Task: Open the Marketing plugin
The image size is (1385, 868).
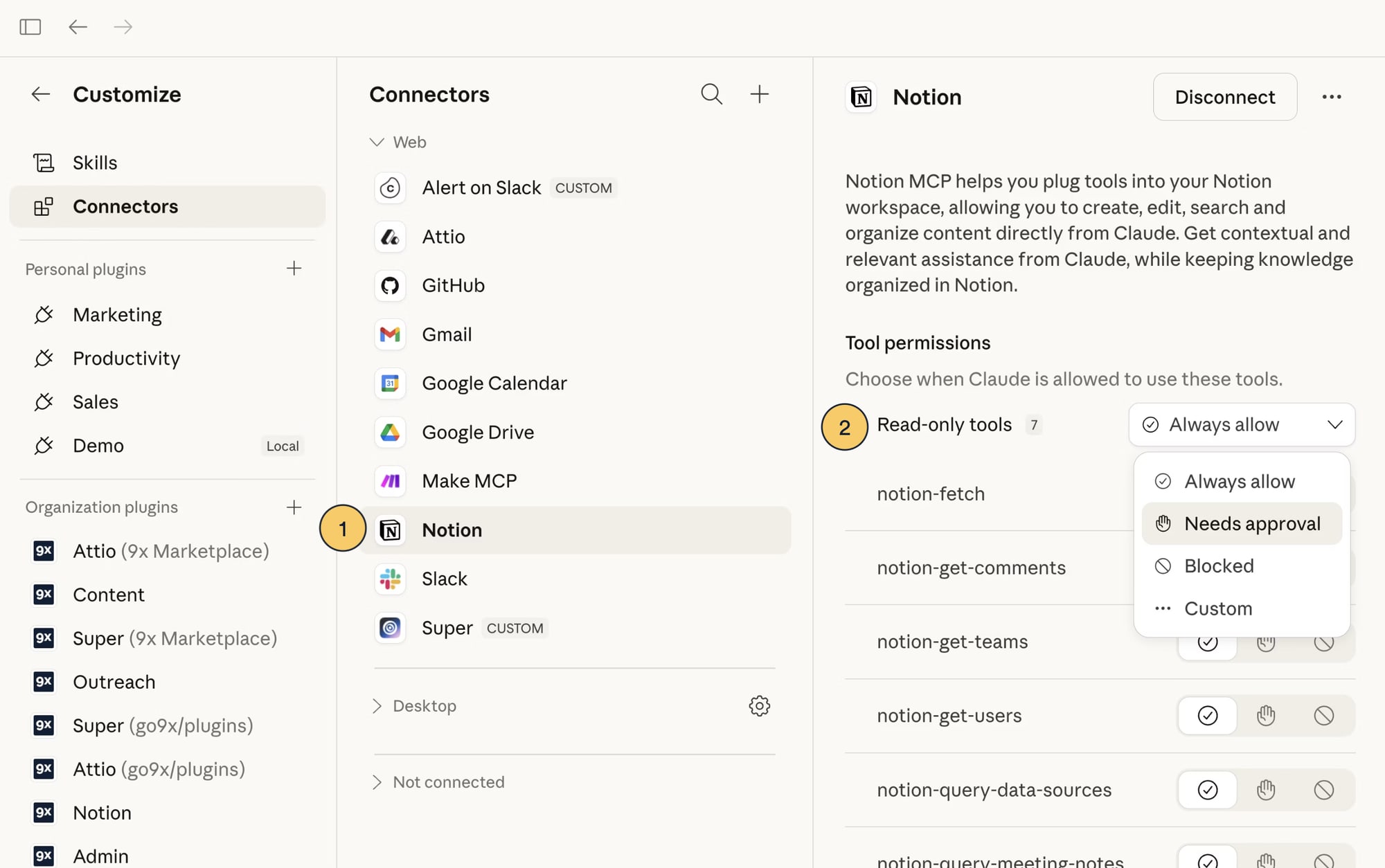Action: coord(168,315)
